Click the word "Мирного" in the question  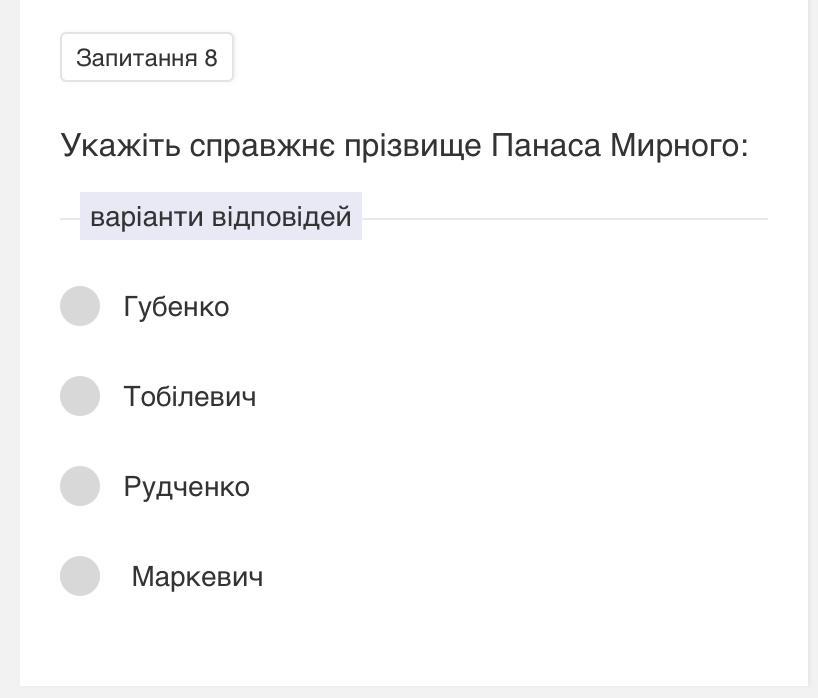click(679, 146)
